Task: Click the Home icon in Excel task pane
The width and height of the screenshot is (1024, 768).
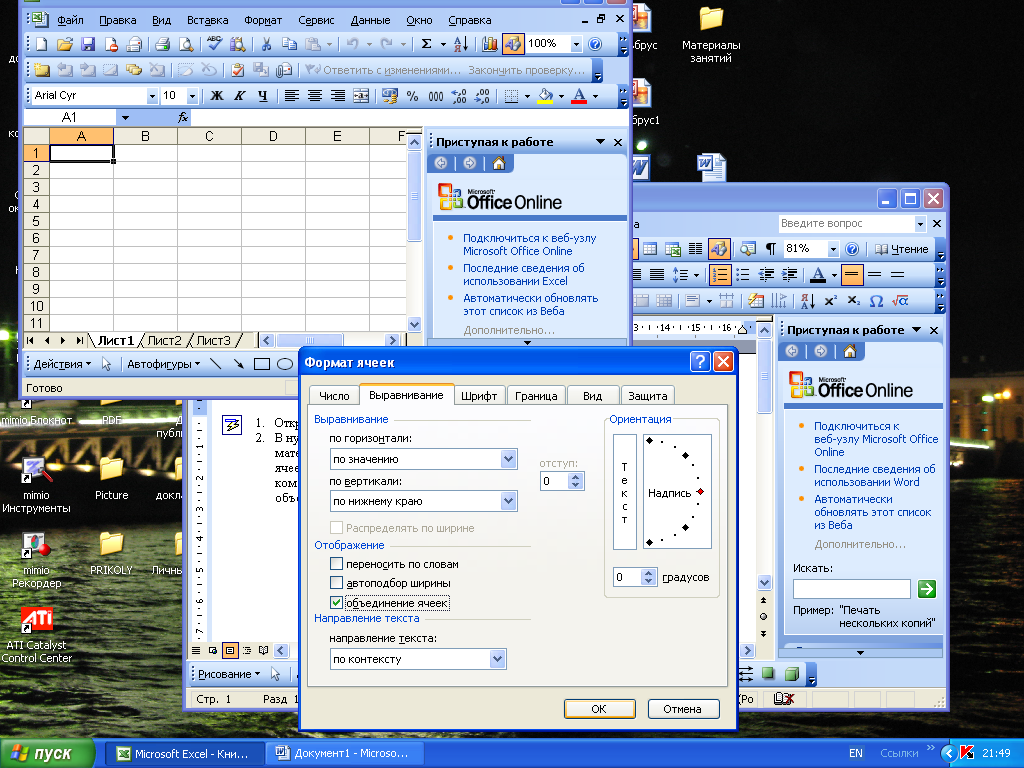Action: point(499,163)
